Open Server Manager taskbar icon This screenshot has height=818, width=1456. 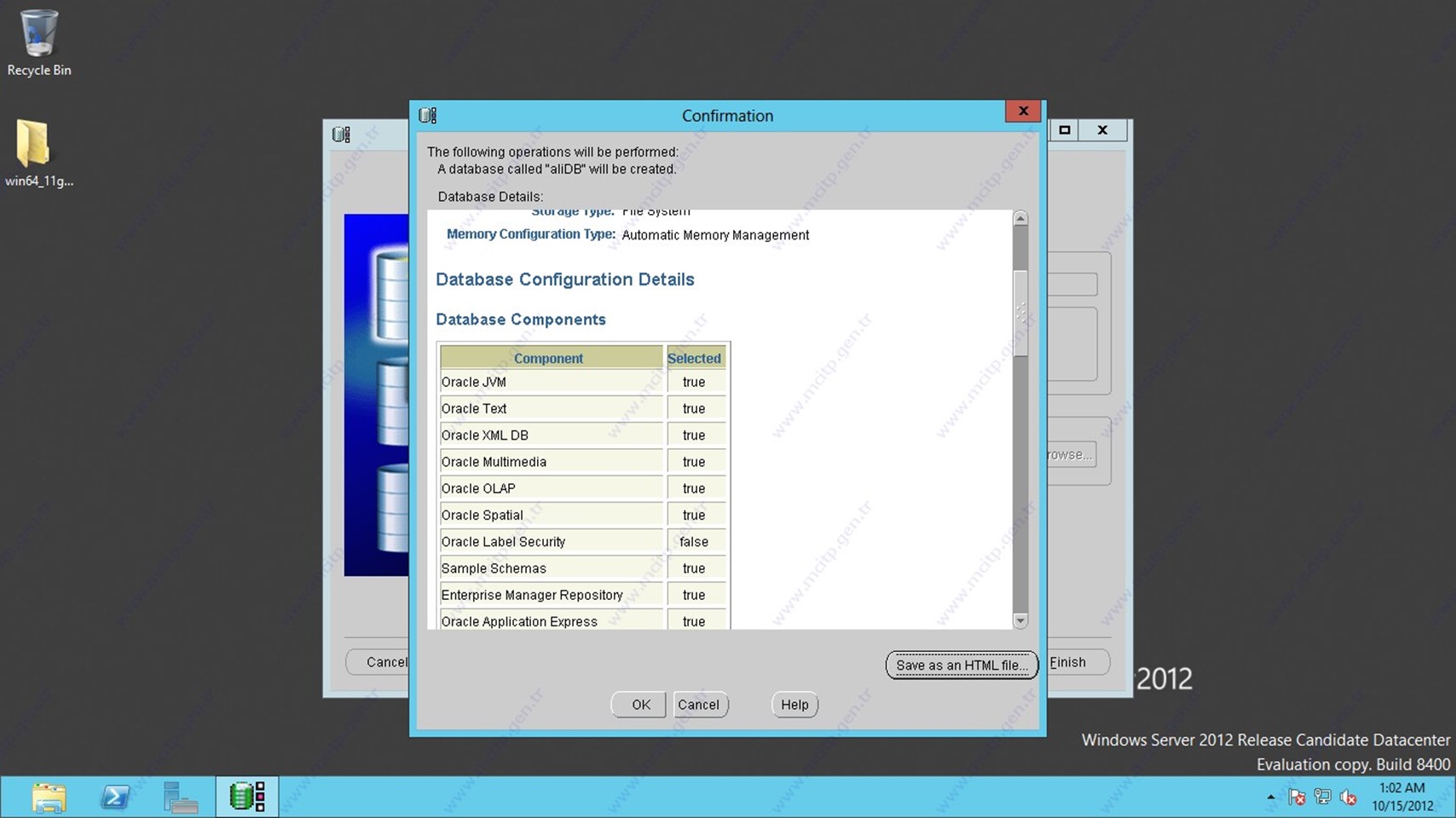(x=181, y=797)
